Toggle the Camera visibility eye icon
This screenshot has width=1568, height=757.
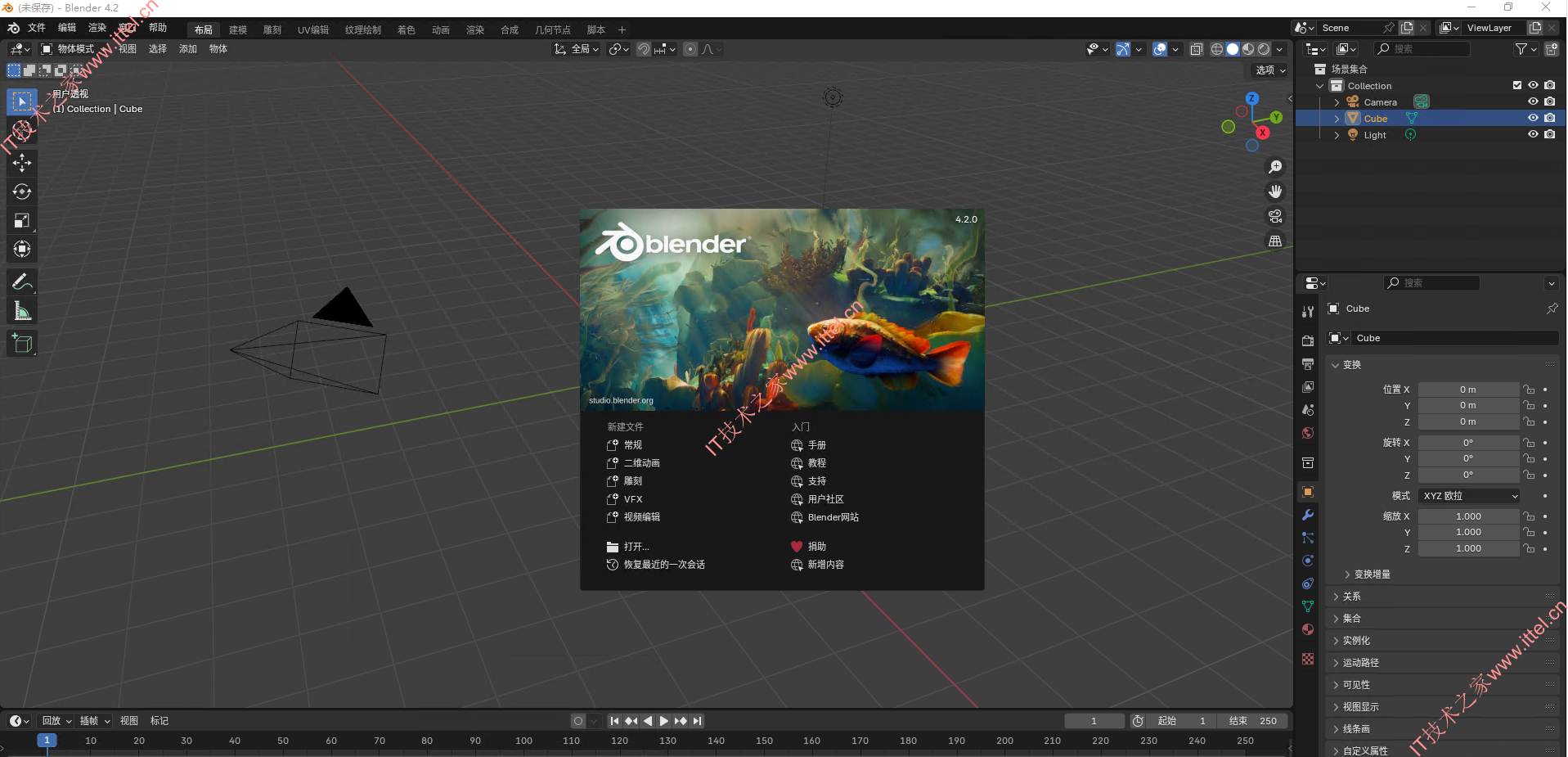point(1533,101)
